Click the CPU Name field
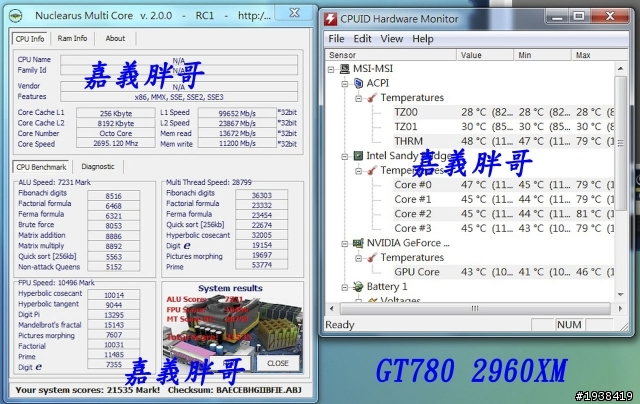The height and width of the screenshot is (404, 640). [179, 60]
